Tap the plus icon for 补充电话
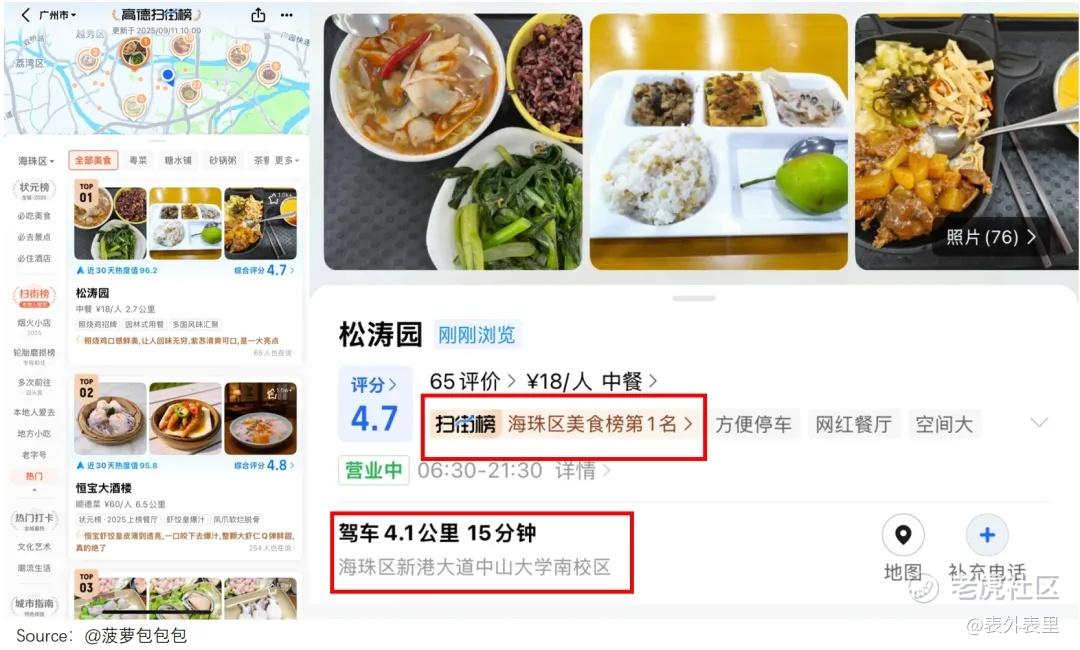 click(987, 534)
